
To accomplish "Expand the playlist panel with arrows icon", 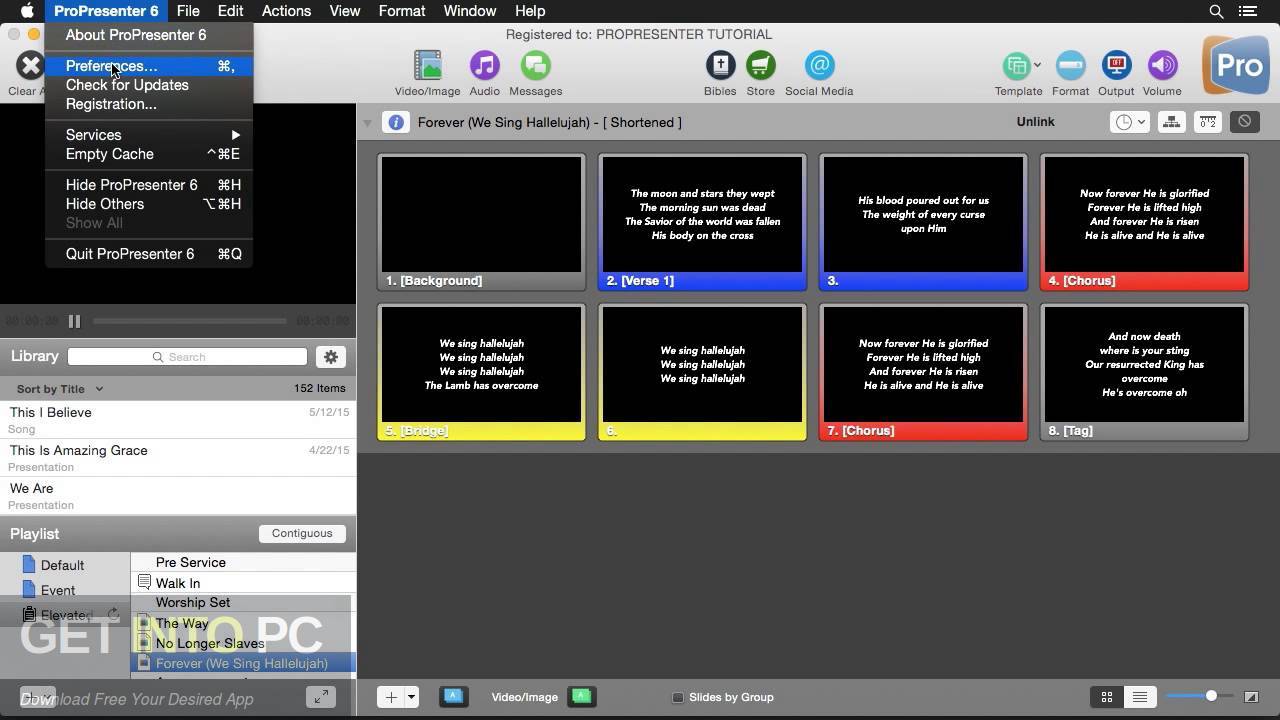I will point(320,697).
